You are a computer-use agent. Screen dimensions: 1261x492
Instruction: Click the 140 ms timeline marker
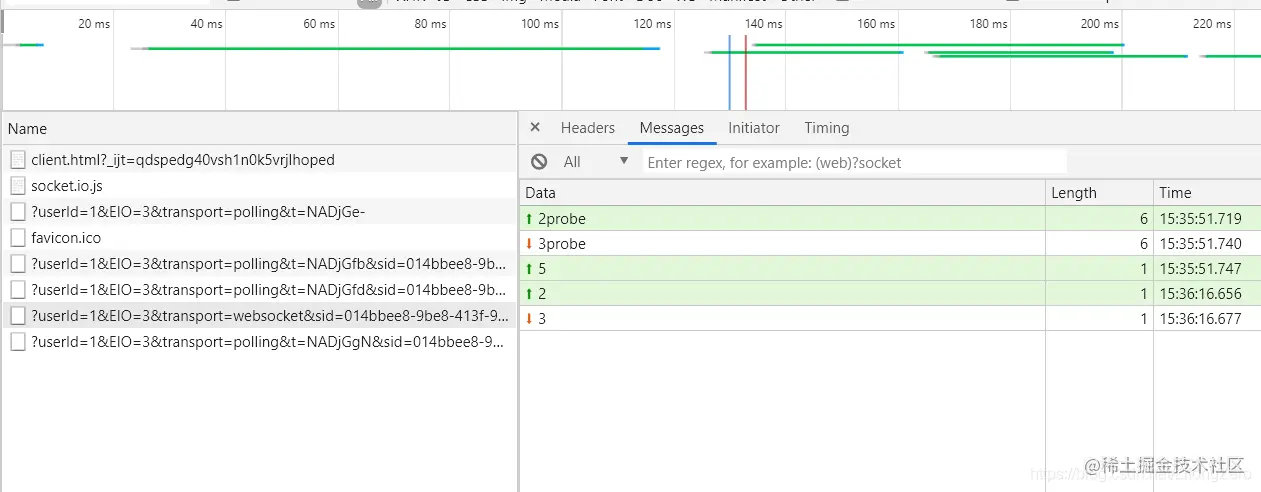[x=764, y=24]
